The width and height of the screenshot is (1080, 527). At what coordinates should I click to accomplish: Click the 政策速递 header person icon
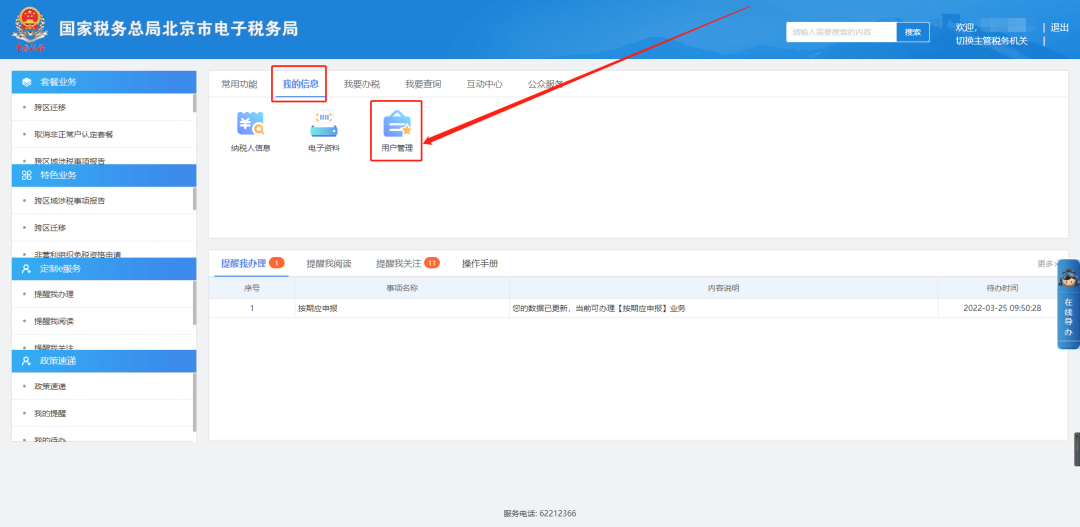(x=27, y=361)
